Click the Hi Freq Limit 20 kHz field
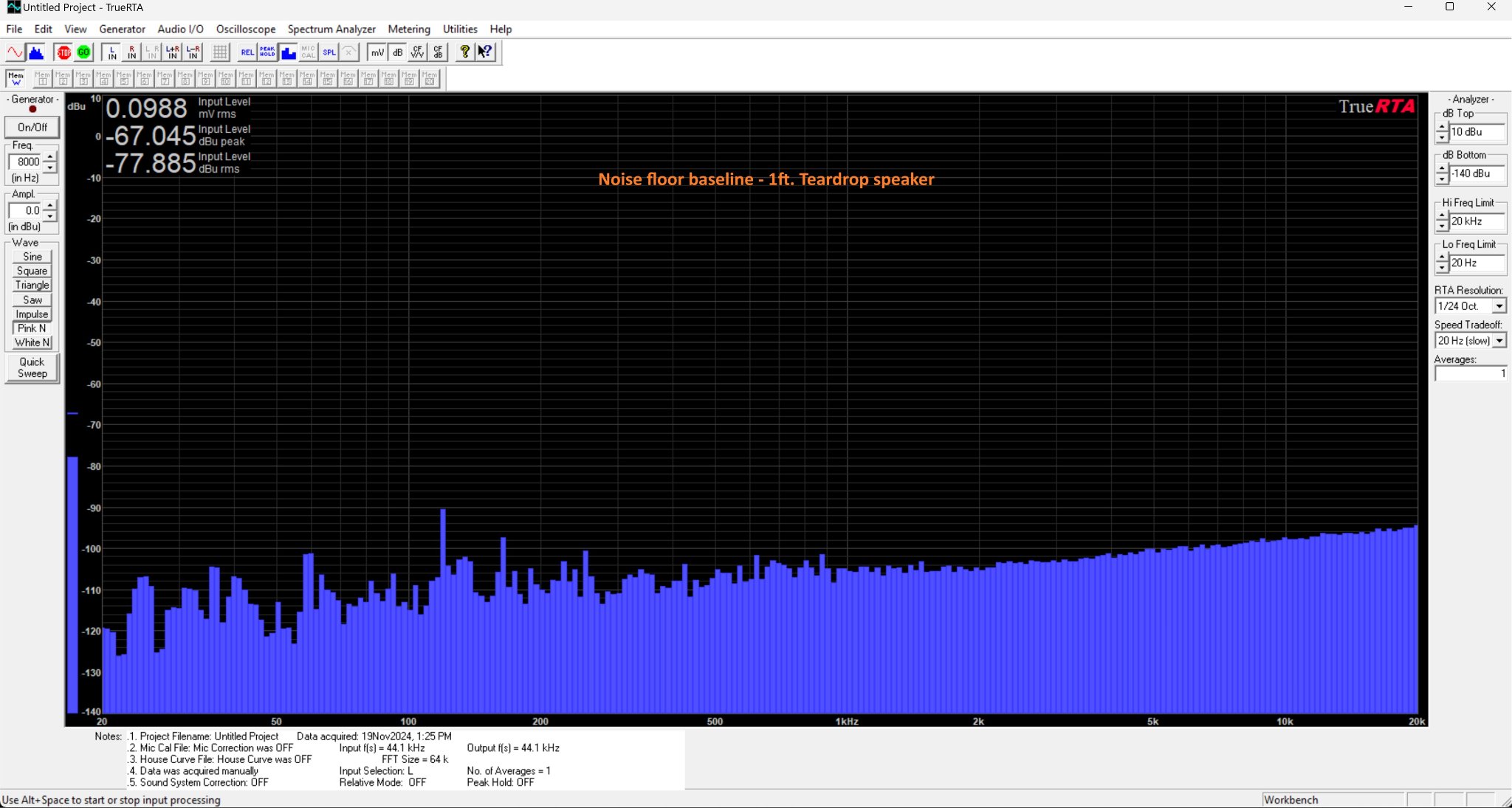Screen dimensions: 1512x808 point(1477,221)
